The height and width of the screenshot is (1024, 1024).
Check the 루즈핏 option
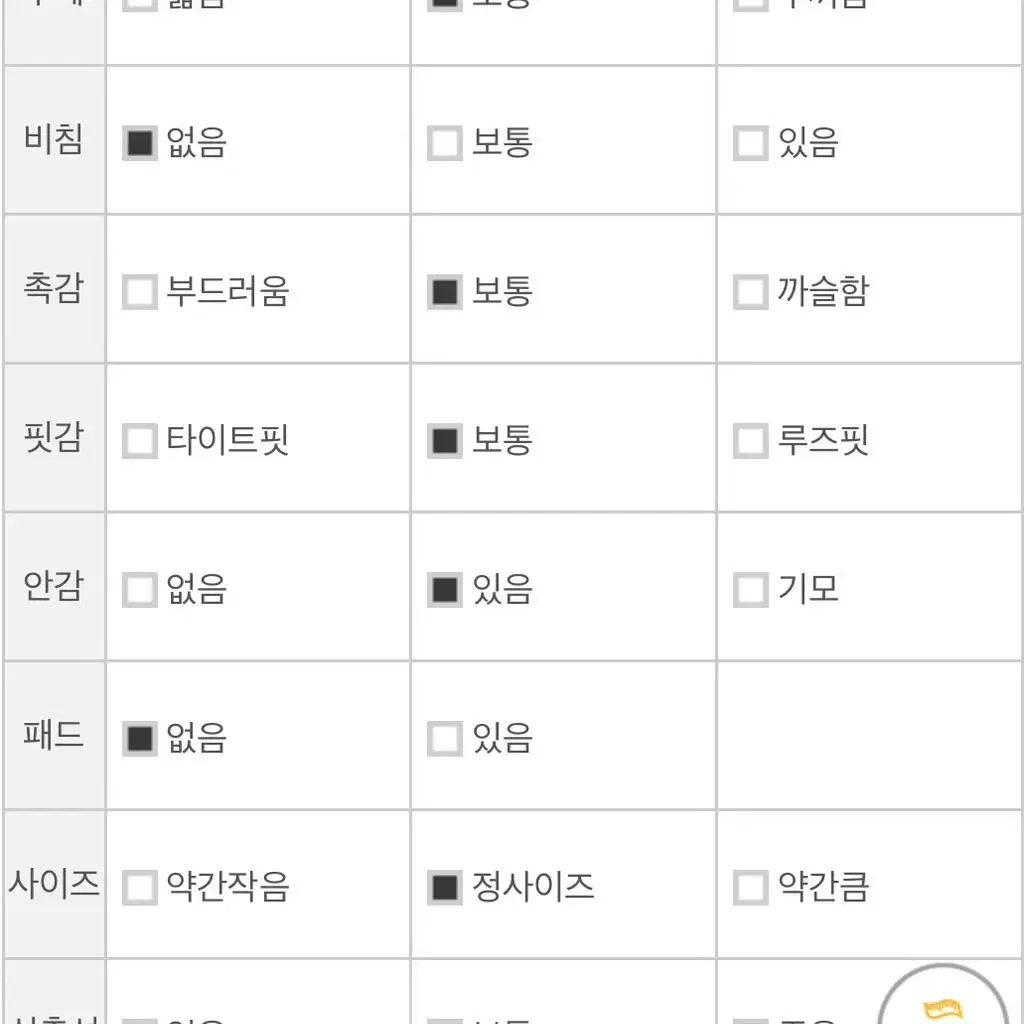(x=750, y=441)
